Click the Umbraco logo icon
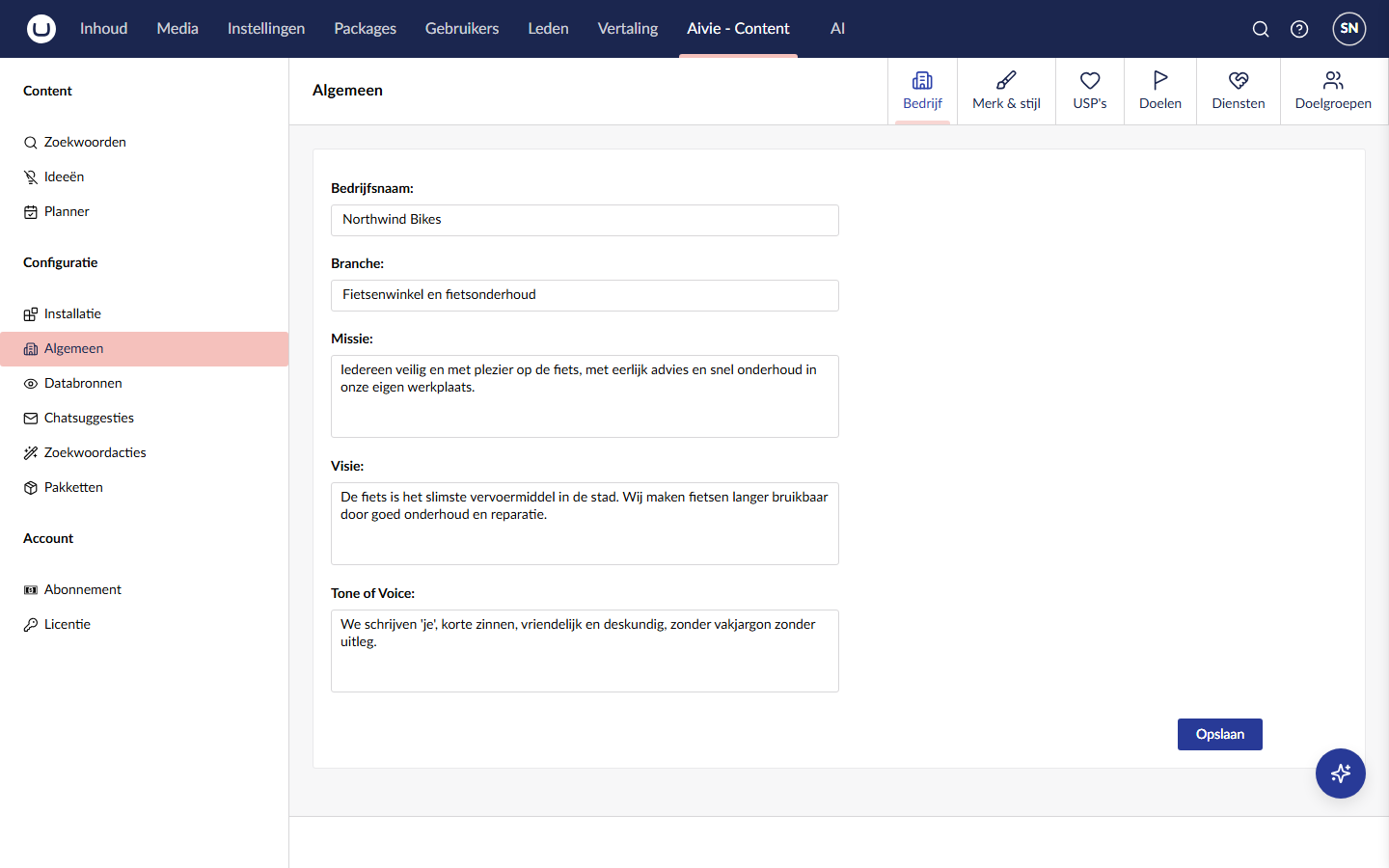Image resolution: width=1389 pixels, height=868 pixels. pyautogui.click(x=41, y=29)
